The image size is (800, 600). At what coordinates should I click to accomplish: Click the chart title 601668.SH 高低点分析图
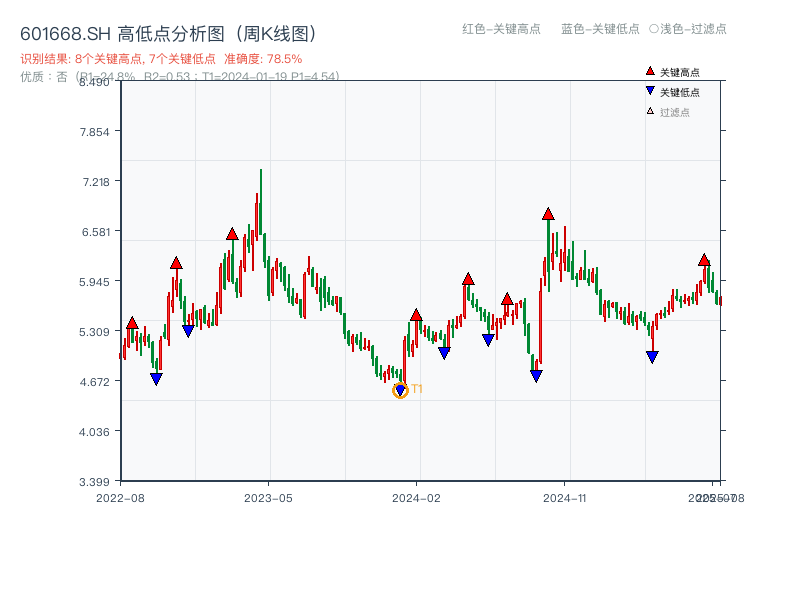[169, 34]
